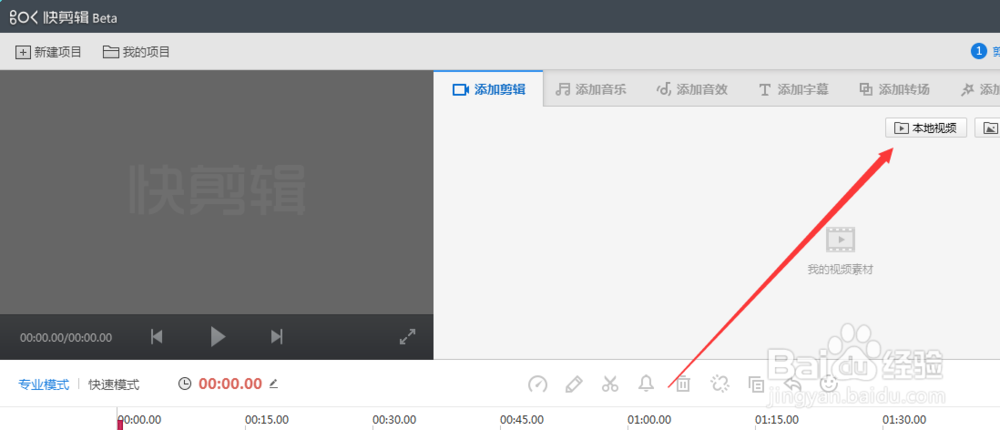Click the 01:15.00 mark on ruler
The width and height of the screenshot is (1000, 430).
tap(777, 419)
